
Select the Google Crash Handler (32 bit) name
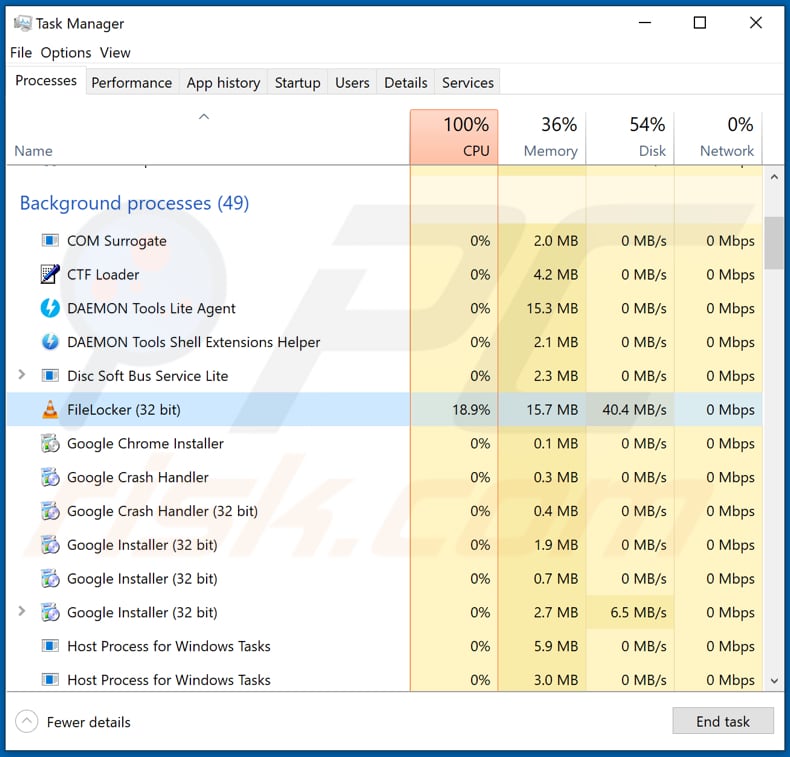[162, 511]
